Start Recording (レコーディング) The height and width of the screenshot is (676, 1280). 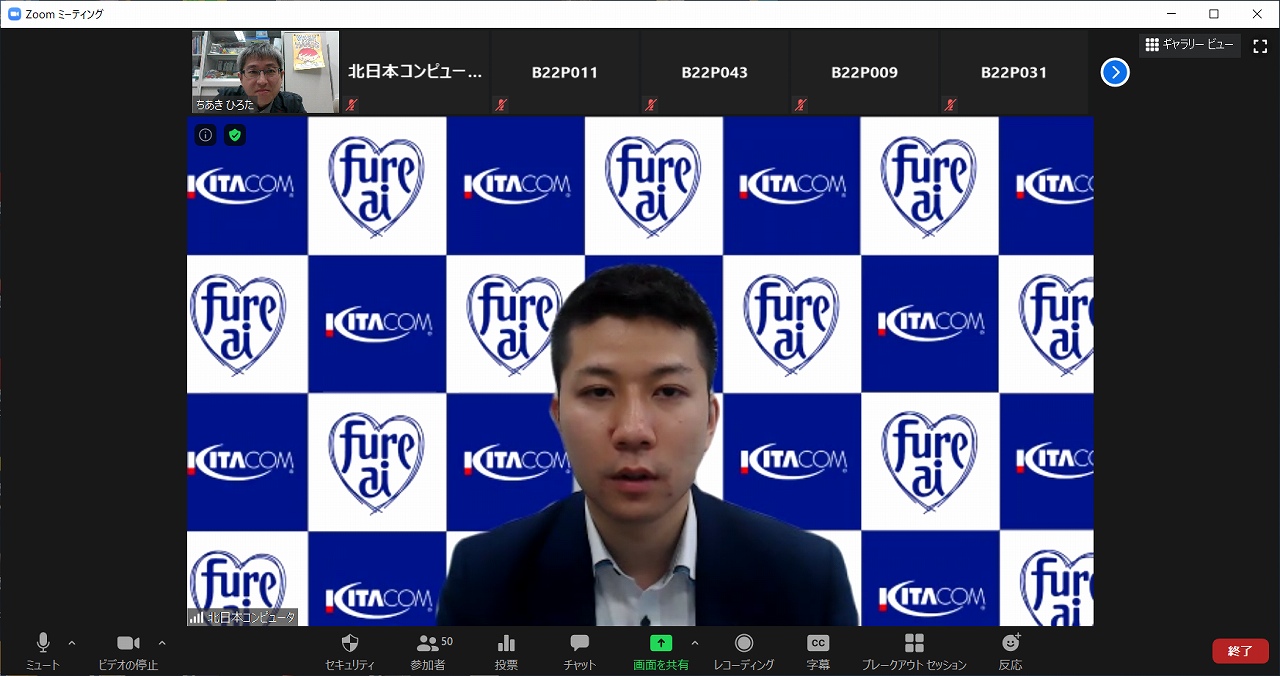[x=743, y=644]
